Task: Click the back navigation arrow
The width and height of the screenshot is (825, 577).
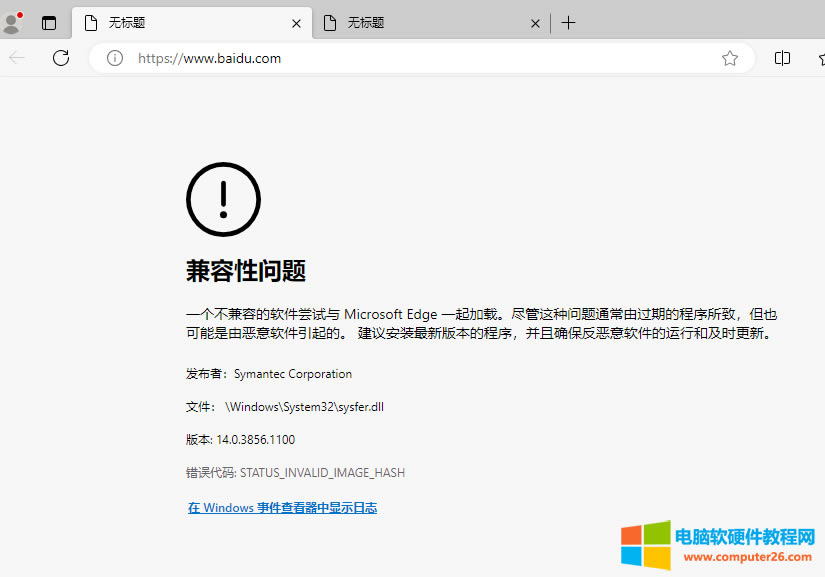Action: pos(16,58)
